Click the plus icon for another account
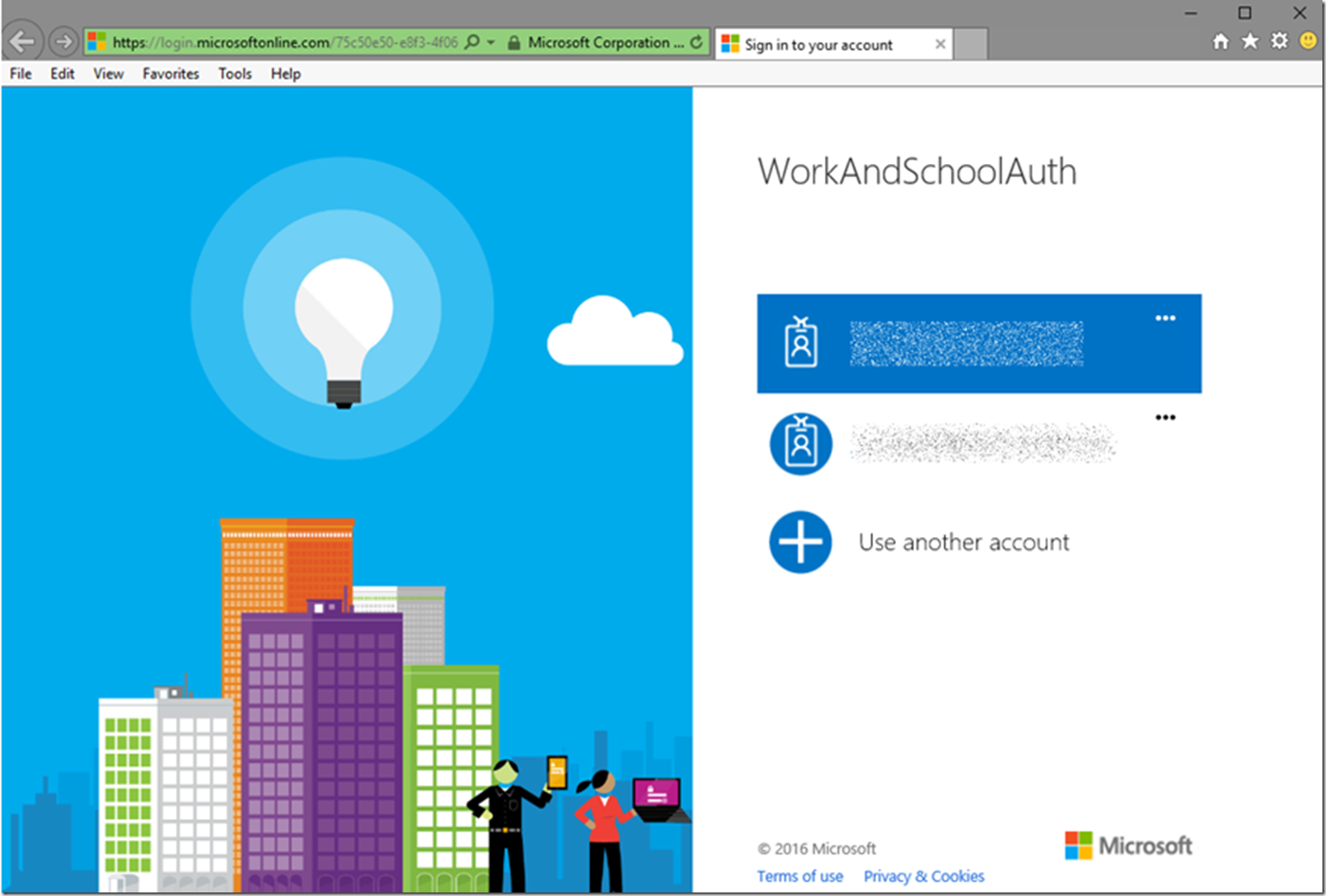 pyautogui.click(x=800, y=541)
